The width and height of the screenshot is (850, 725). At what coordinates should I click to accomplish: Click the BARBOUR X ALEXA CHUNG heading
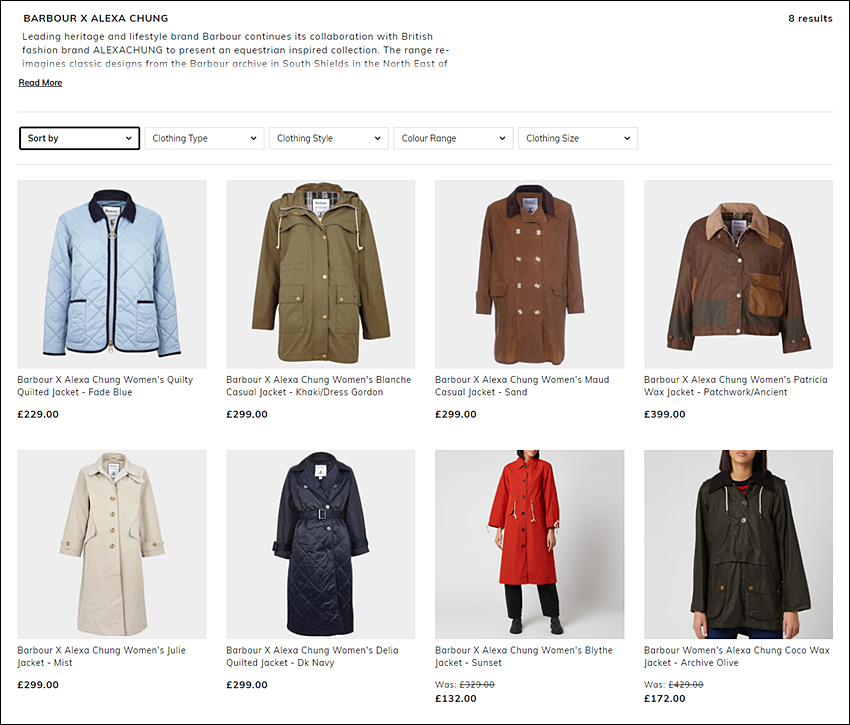coord(96,18)
